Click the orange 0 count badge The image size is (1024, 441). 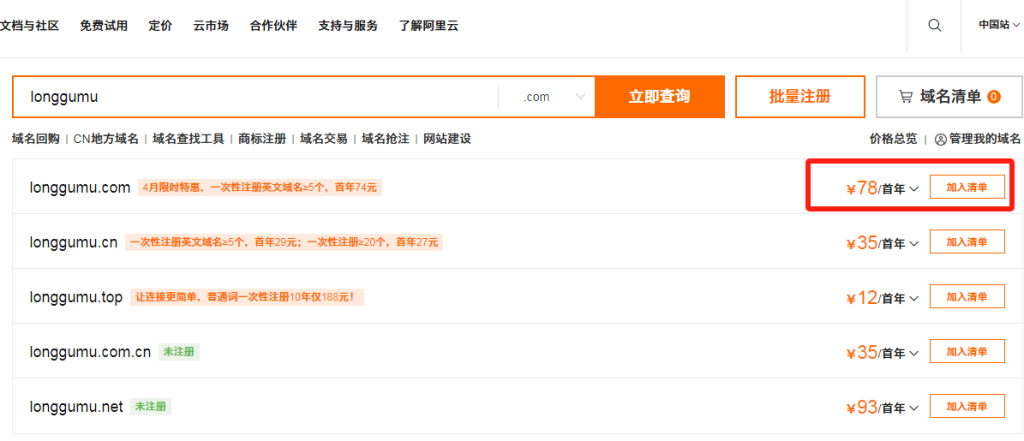click(x=994, y=97)
